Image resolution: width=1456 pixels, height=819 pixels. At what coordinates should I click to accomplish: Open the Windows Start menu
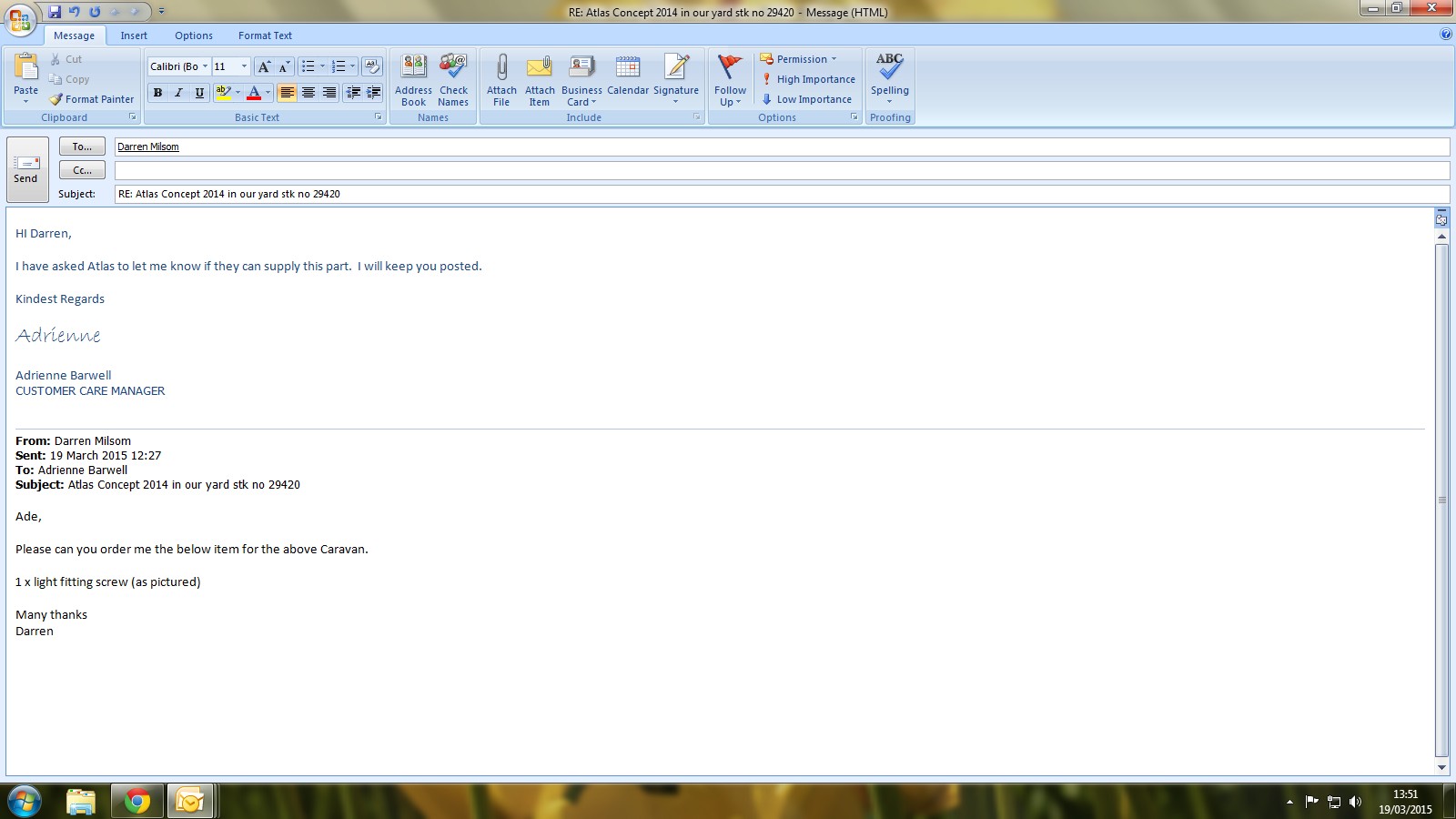(25, 802)
